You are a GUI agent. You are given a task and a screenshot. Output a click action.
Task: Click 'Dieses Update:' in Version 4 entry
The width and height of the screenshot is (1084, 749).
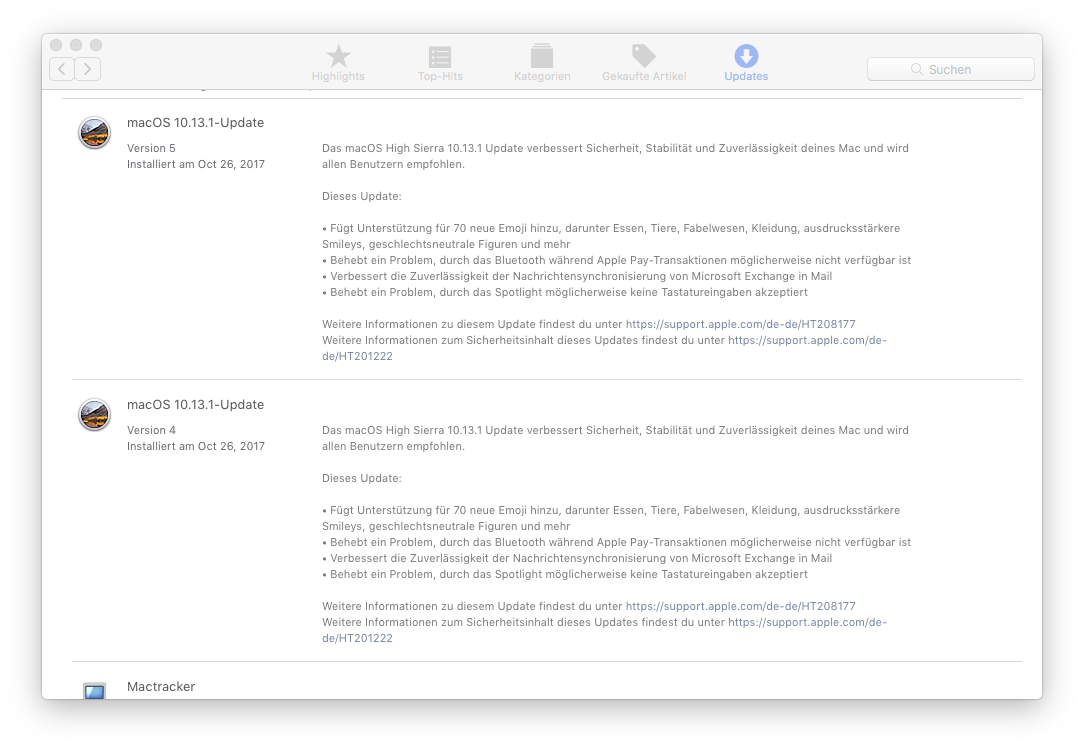tap(362, 479)
